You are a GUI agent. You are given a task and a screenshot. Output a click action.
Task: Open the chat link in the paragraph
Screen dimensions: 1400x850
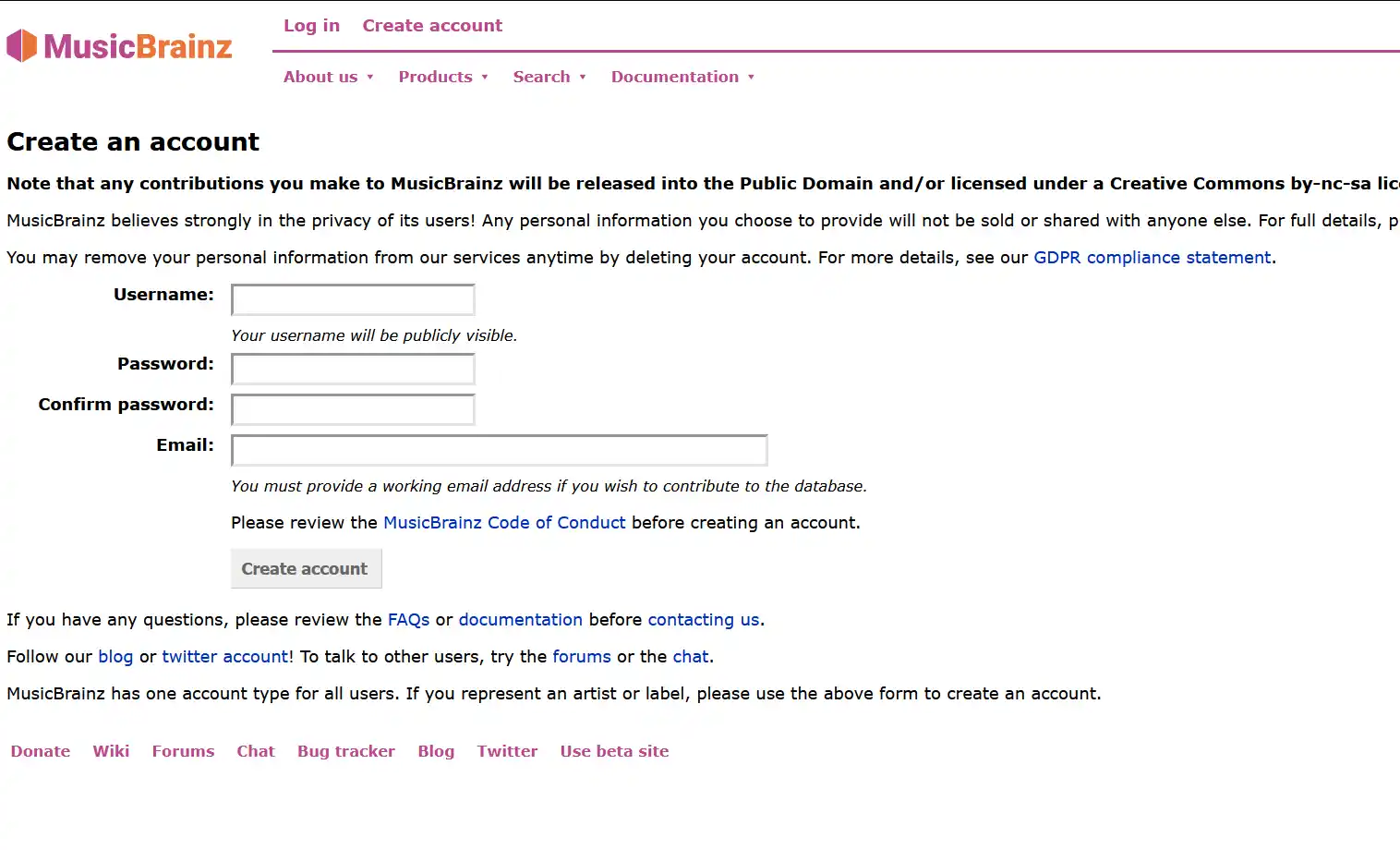pyautogui.click(x=691, y=657)
